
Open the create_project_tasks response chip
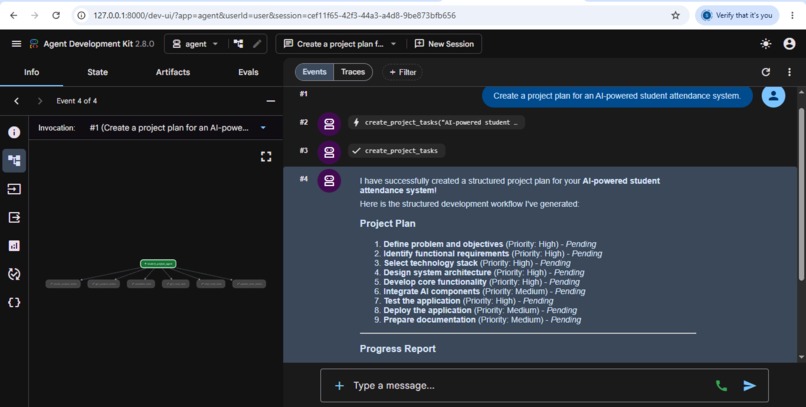396,151
